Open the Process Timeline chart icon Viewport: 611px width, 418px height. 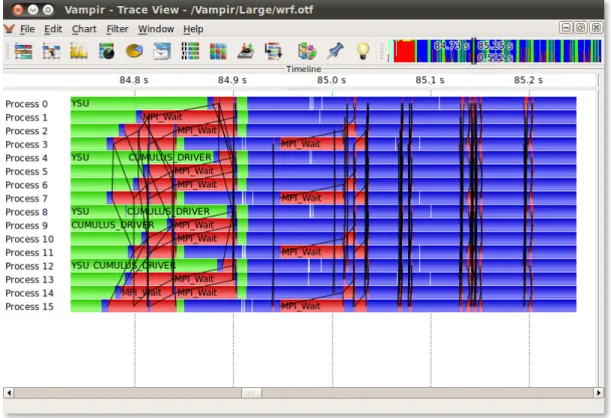click(51, 51)
